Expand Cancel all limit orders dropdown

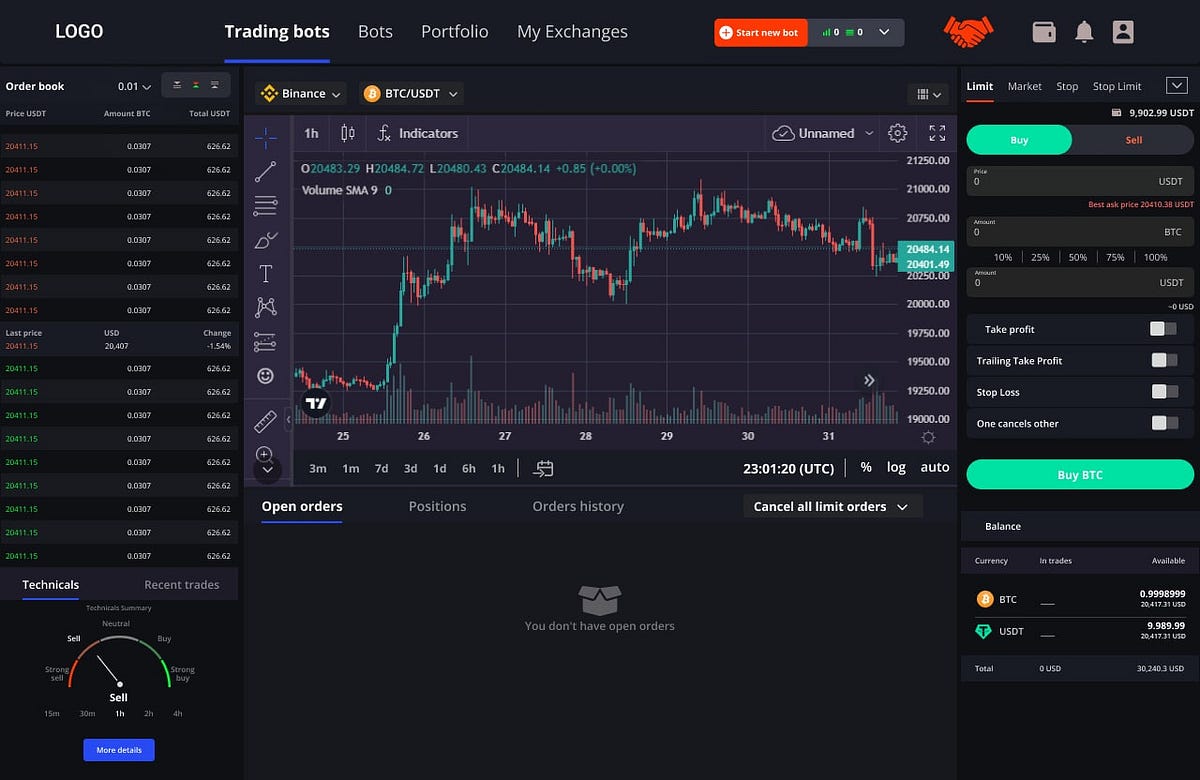coord(833,506)
